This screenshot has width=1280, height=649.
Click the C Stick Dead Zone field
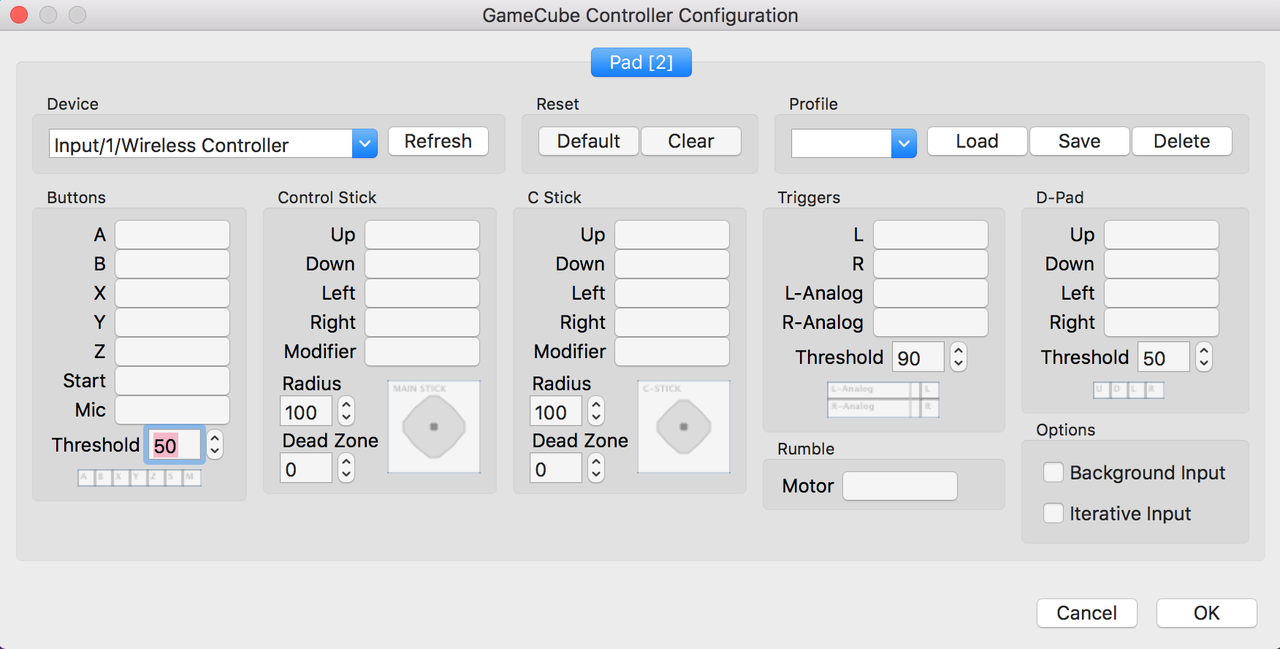(556, 468)
